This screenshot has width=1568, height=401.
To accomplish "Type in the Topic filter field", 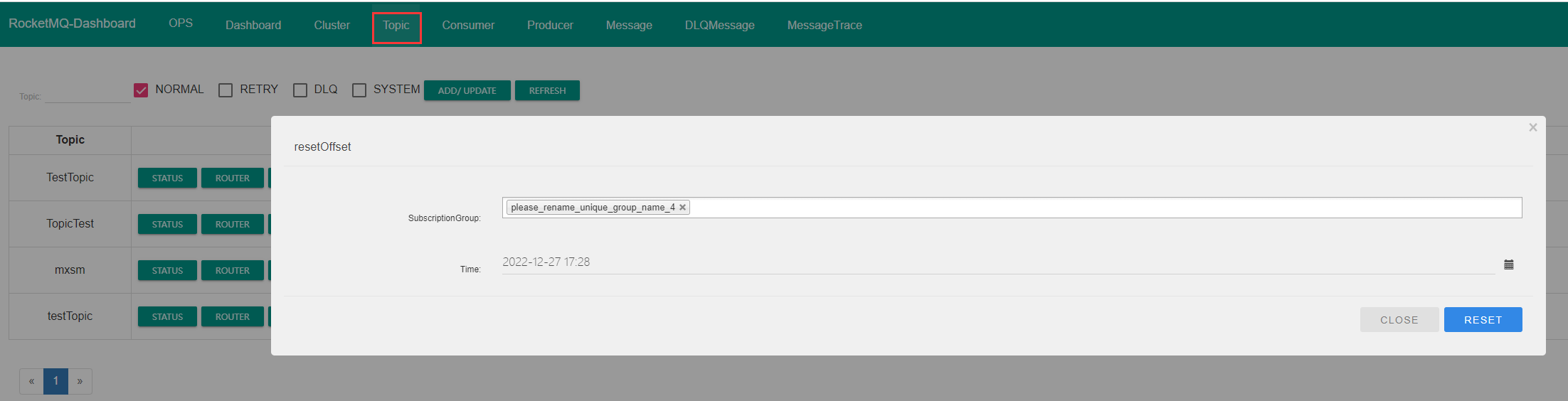I will tap(87, 95).
